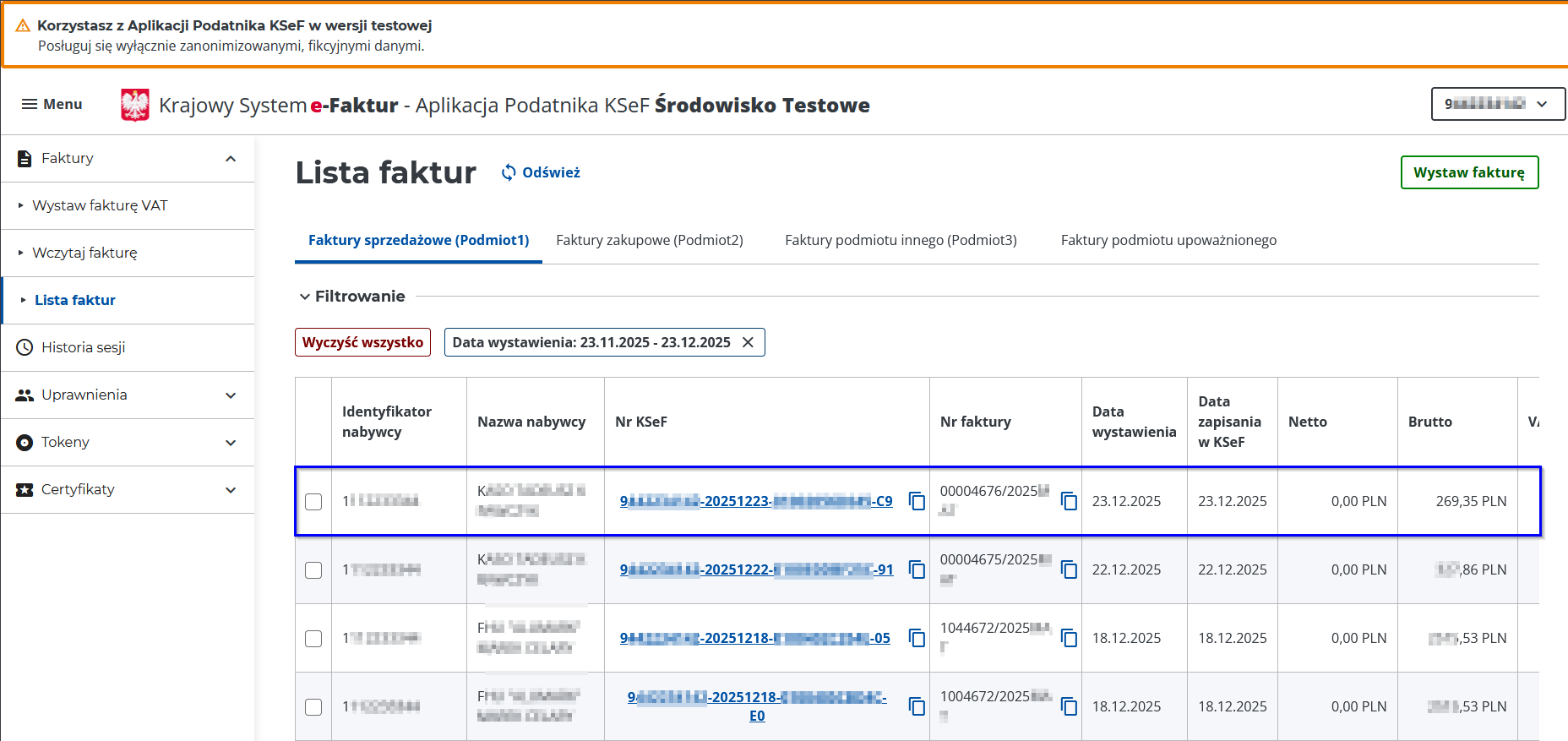1568x741 pixels.
Task: Expand the Uprawnienia sidebar section
Action: tap(231, 395)
